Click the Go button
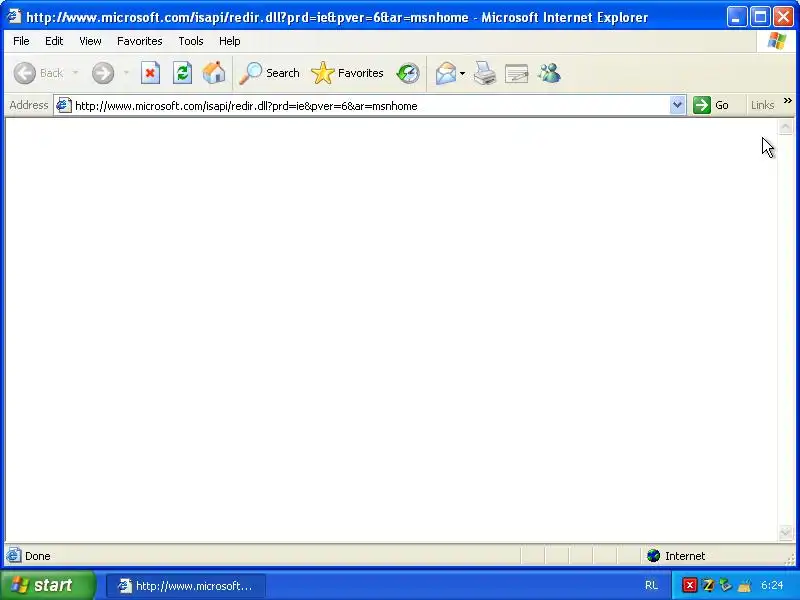The height and width of the screenshot is (600, 800). 711,105
